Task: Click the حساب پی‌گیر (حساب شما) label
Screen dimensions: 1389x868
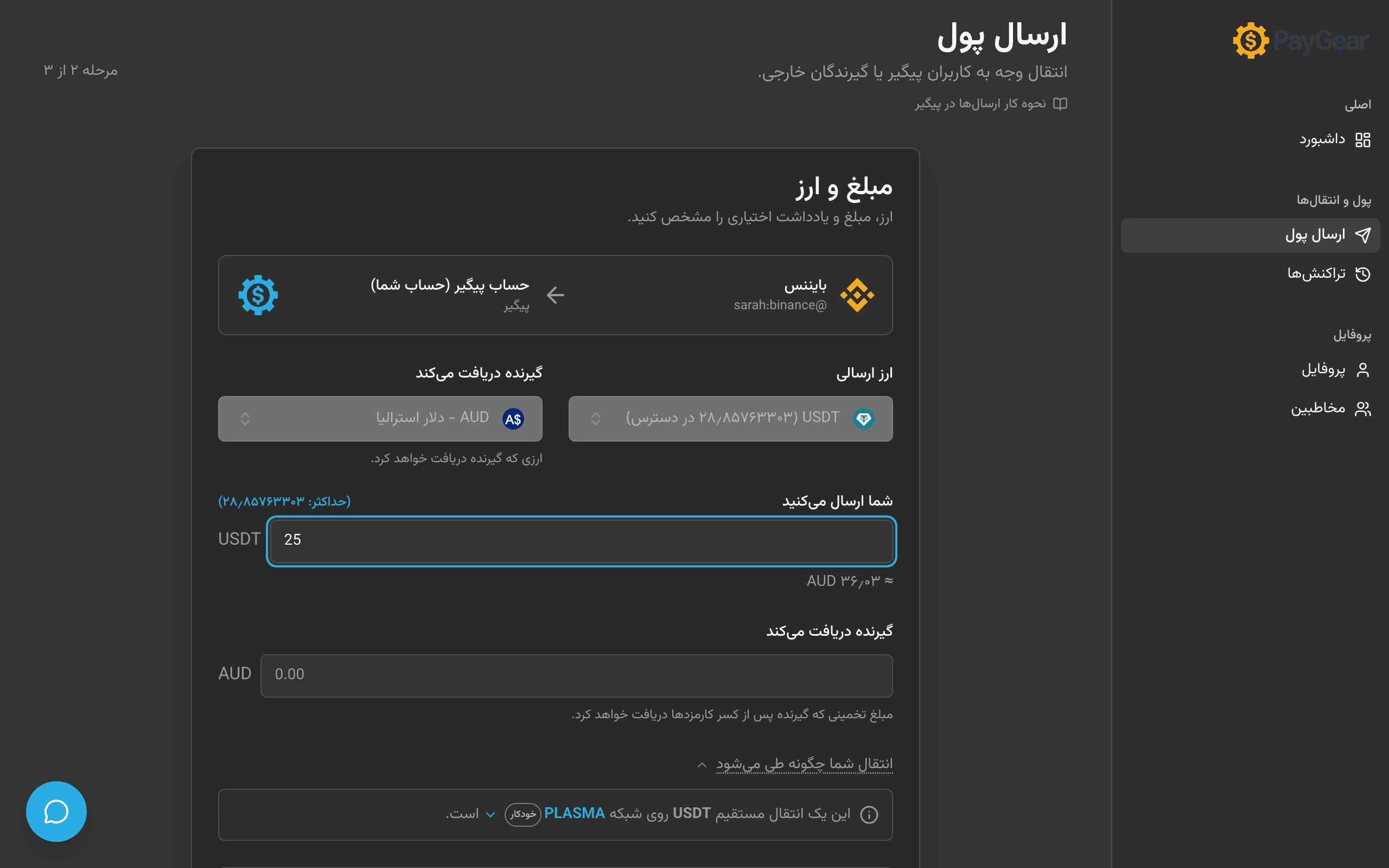Action: (450, 285)
